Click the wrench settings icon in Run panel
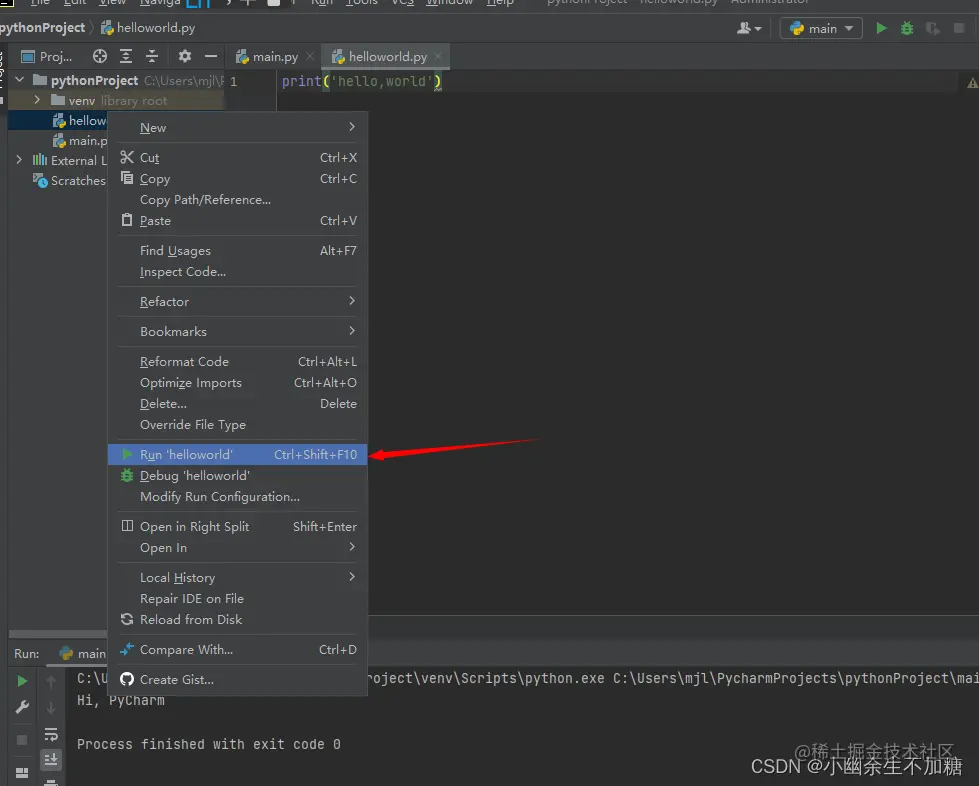 [x=22, y=707]
